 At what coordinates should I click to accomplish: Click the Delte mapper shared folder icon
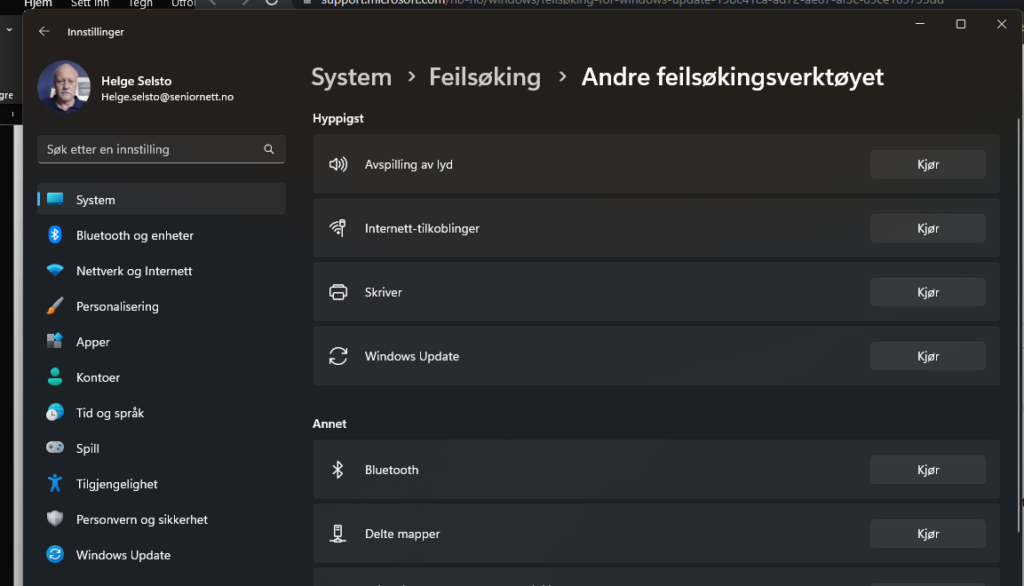(337, 533)
